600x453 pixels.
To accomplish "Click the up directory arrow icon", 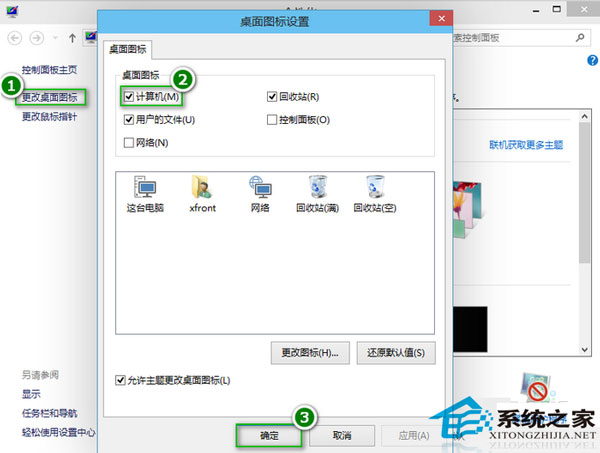I will coord(73,39).
